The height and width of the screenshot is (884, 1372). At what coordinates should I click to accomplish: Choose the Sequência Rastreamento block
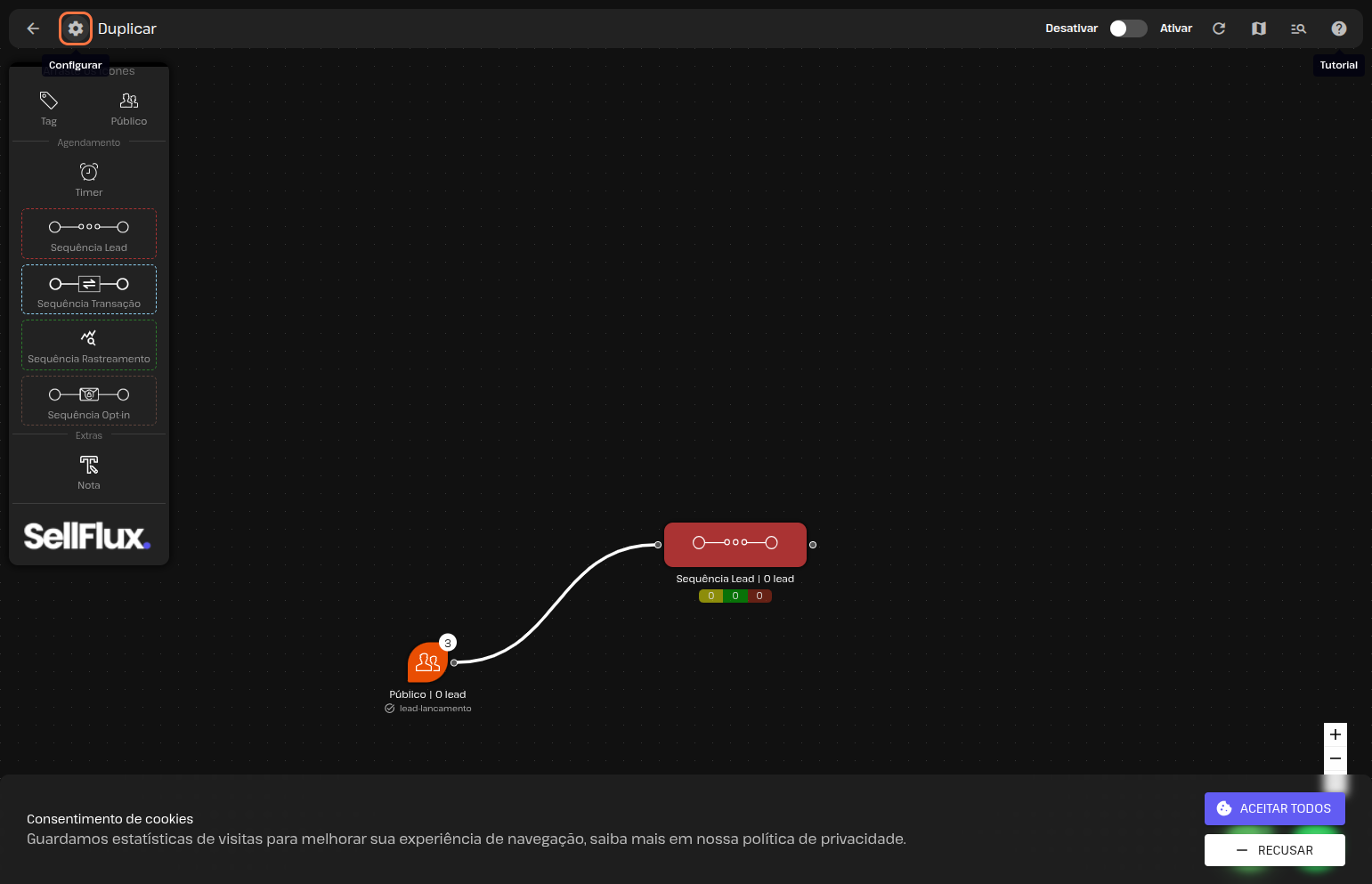pyautogui.click(x=89, y=345)
